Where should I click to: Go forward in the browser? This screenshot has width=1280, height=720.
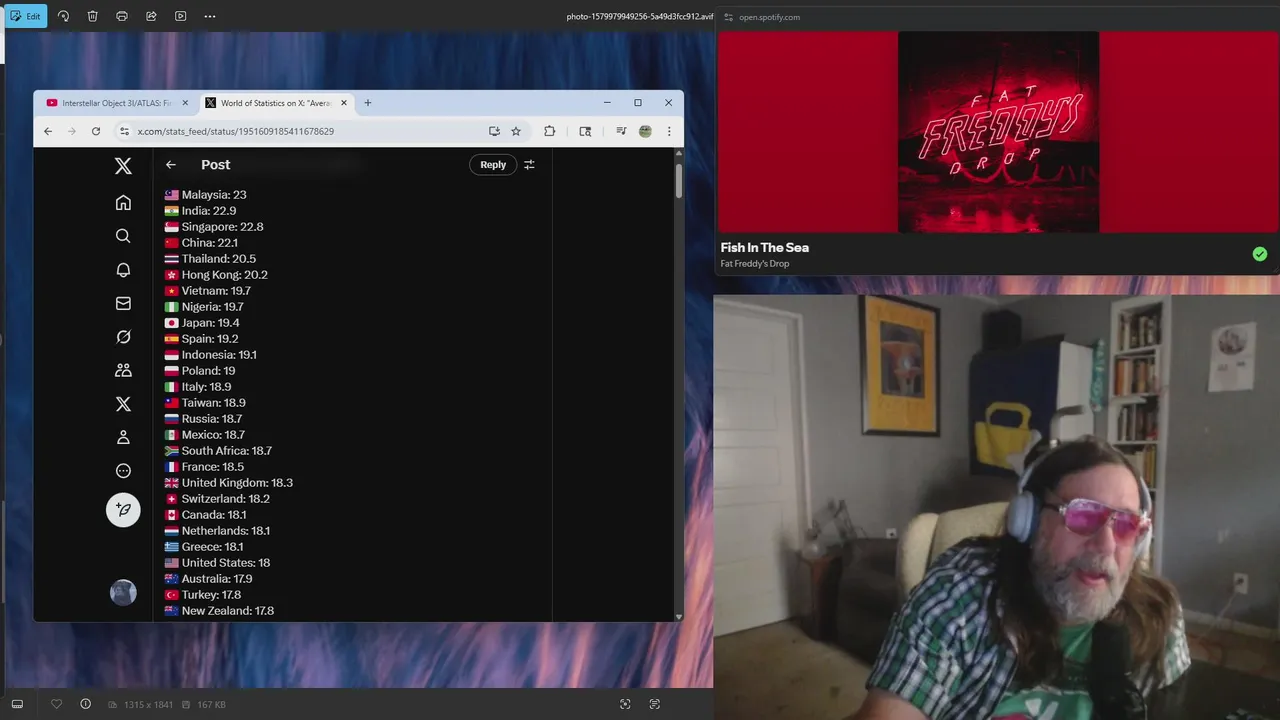(x=71, y=131)
